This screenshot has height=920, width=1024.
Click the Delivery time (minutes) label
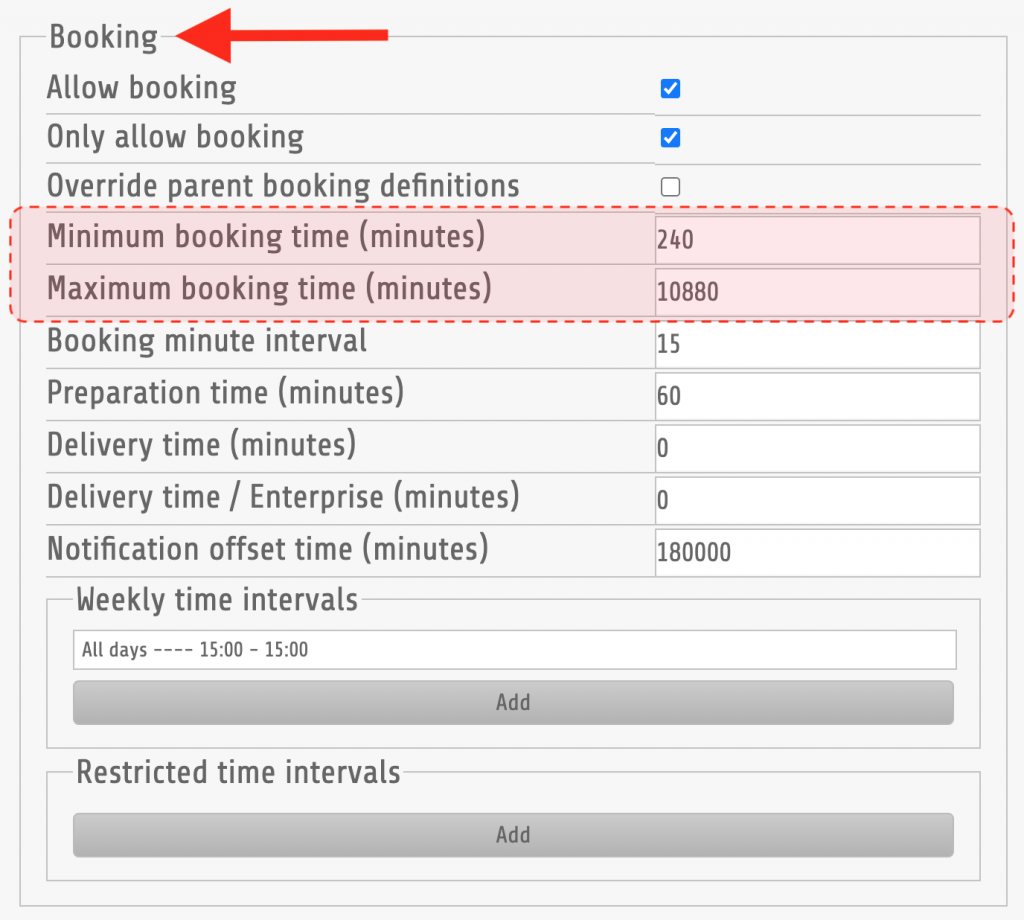tap(202, 445)
